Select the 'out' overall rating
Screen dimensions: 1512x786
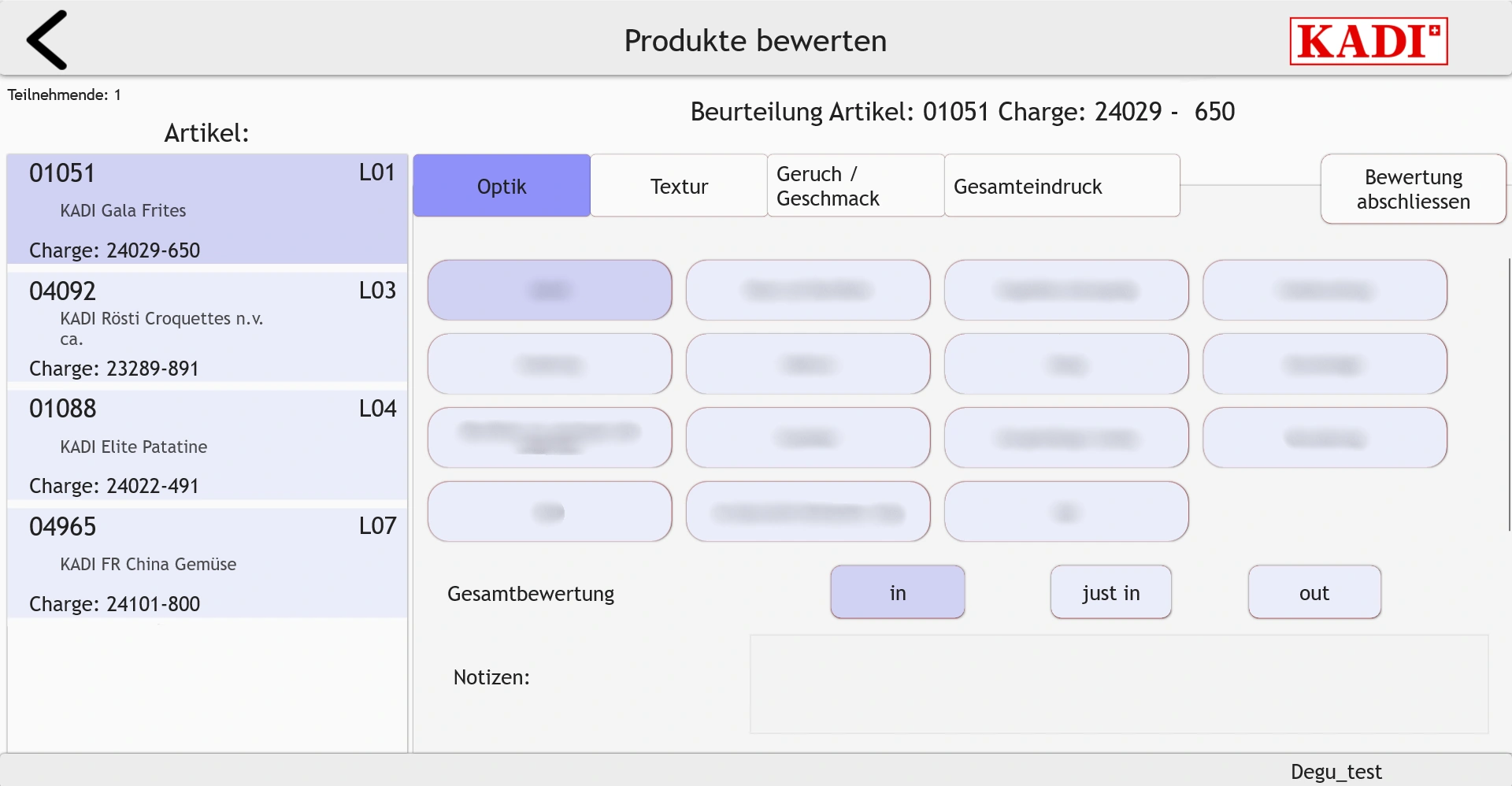(1314, 592)
